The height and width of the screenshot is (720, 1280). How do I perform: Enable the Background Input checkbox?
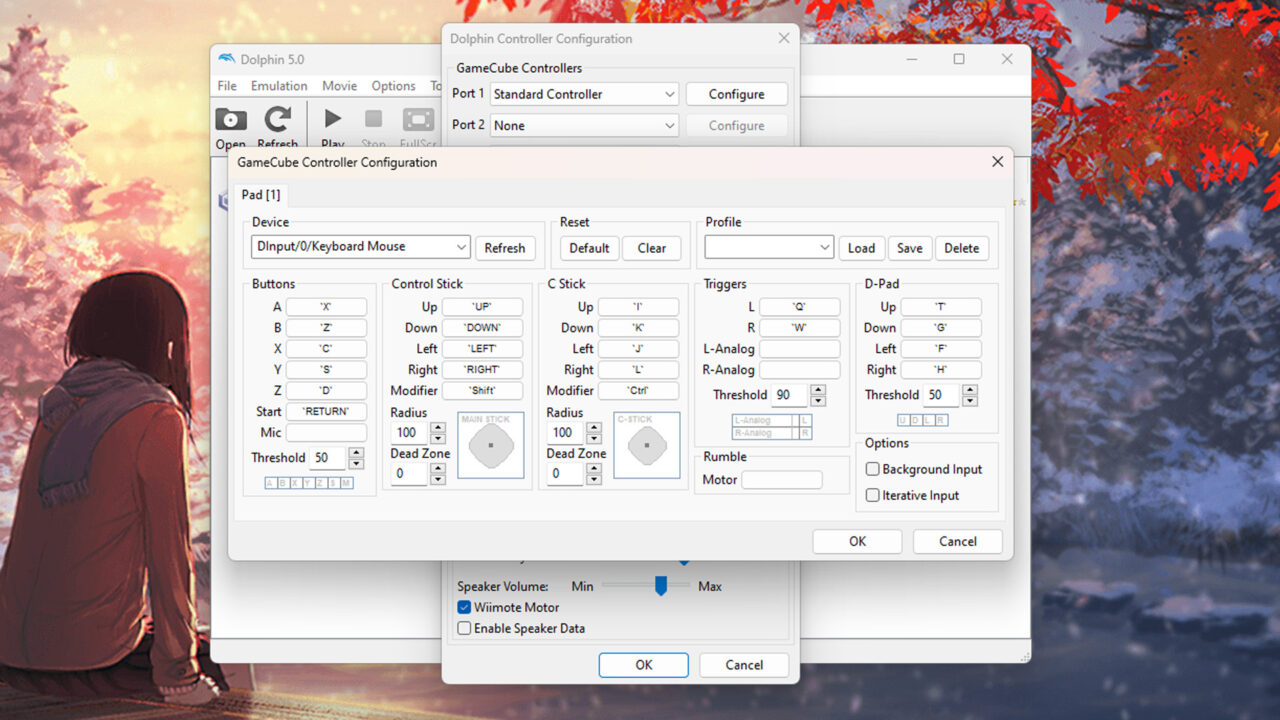pyautogui.click(x=873, y=469)
